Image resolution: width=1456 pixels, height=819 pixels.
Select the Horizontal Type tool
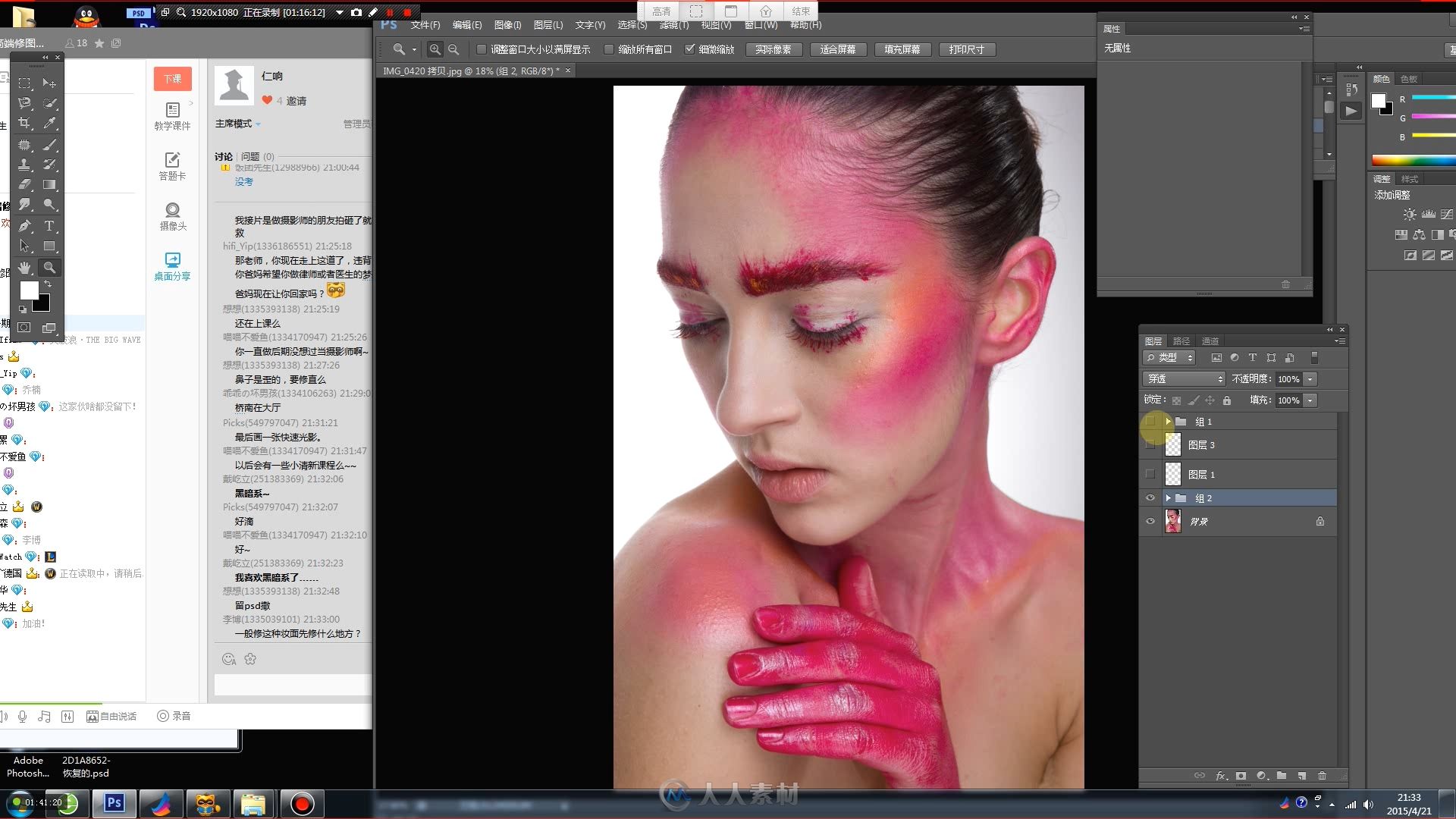click(49, 226)
